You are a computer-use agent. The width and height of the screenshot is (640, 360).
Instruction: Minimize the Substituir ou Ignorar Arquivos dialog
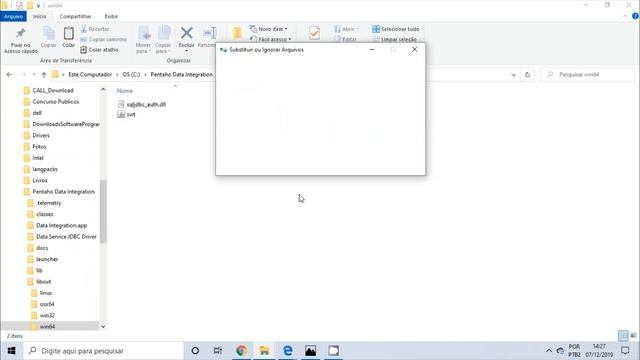372,49
